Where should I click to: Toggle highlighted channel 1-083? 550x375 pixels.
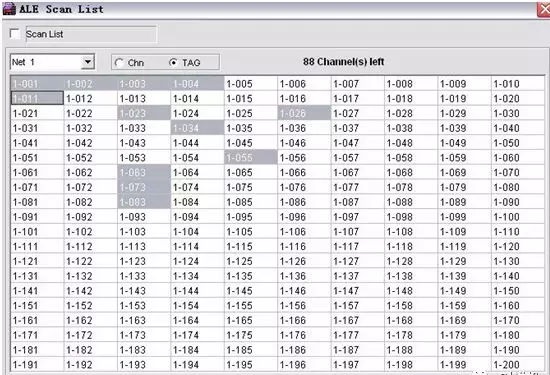click(x=144, y=202)
